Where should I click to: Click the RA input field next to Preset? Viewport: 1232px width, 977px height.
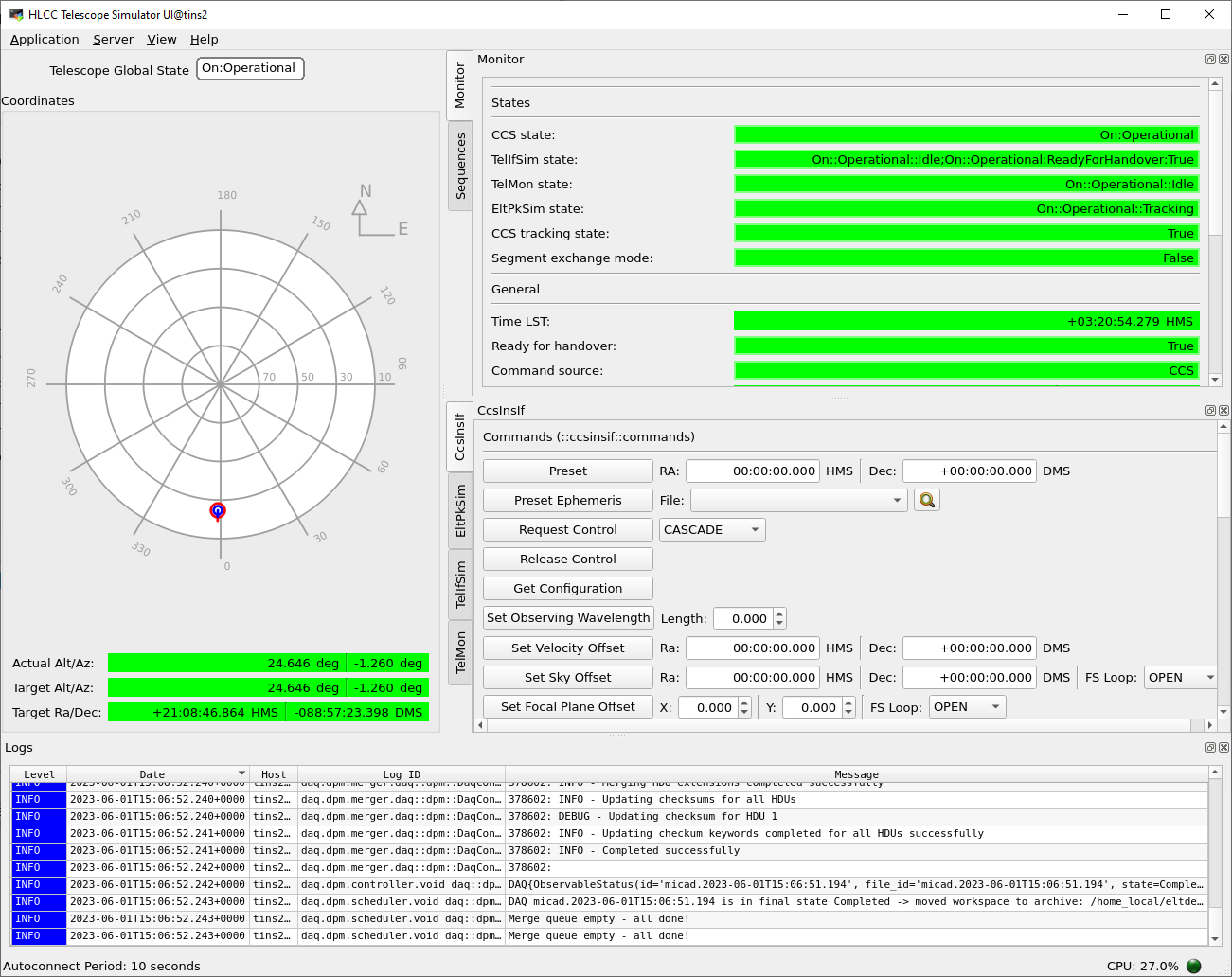tap(752, 471)
